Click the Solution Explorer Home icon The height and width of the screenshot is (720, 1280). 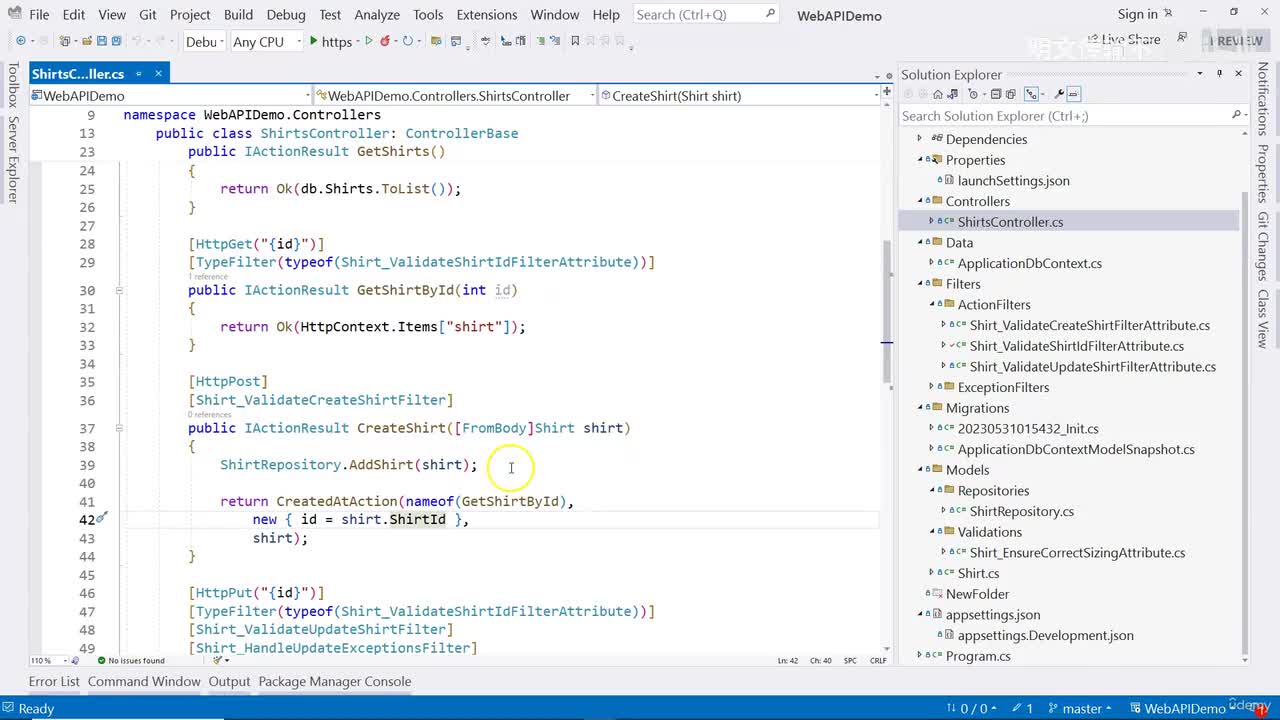(x=938, y=94)
